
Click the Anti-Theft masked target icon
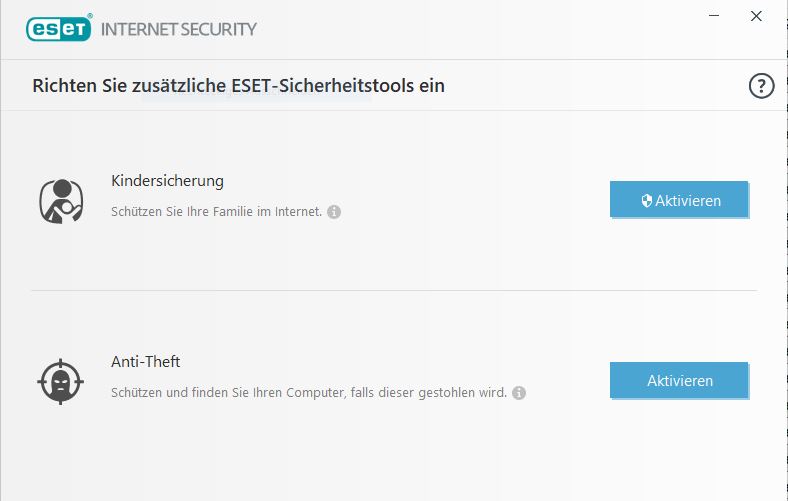[x=60, y=380]
